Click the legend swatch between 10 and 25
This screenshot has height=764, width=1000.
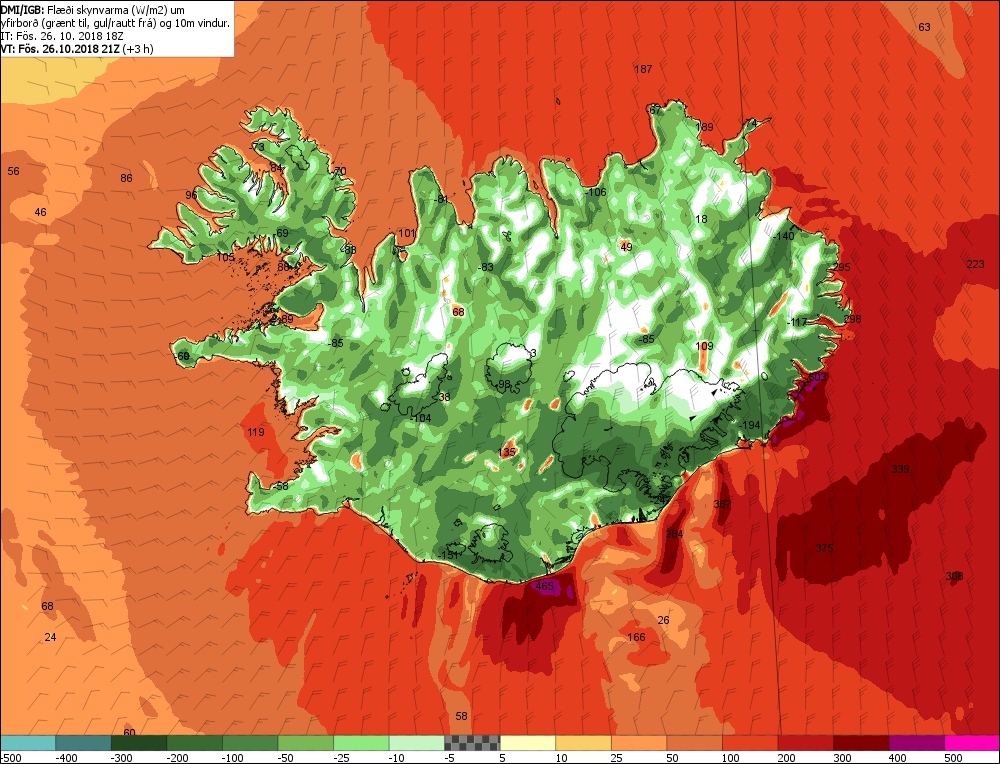[584, 743]
